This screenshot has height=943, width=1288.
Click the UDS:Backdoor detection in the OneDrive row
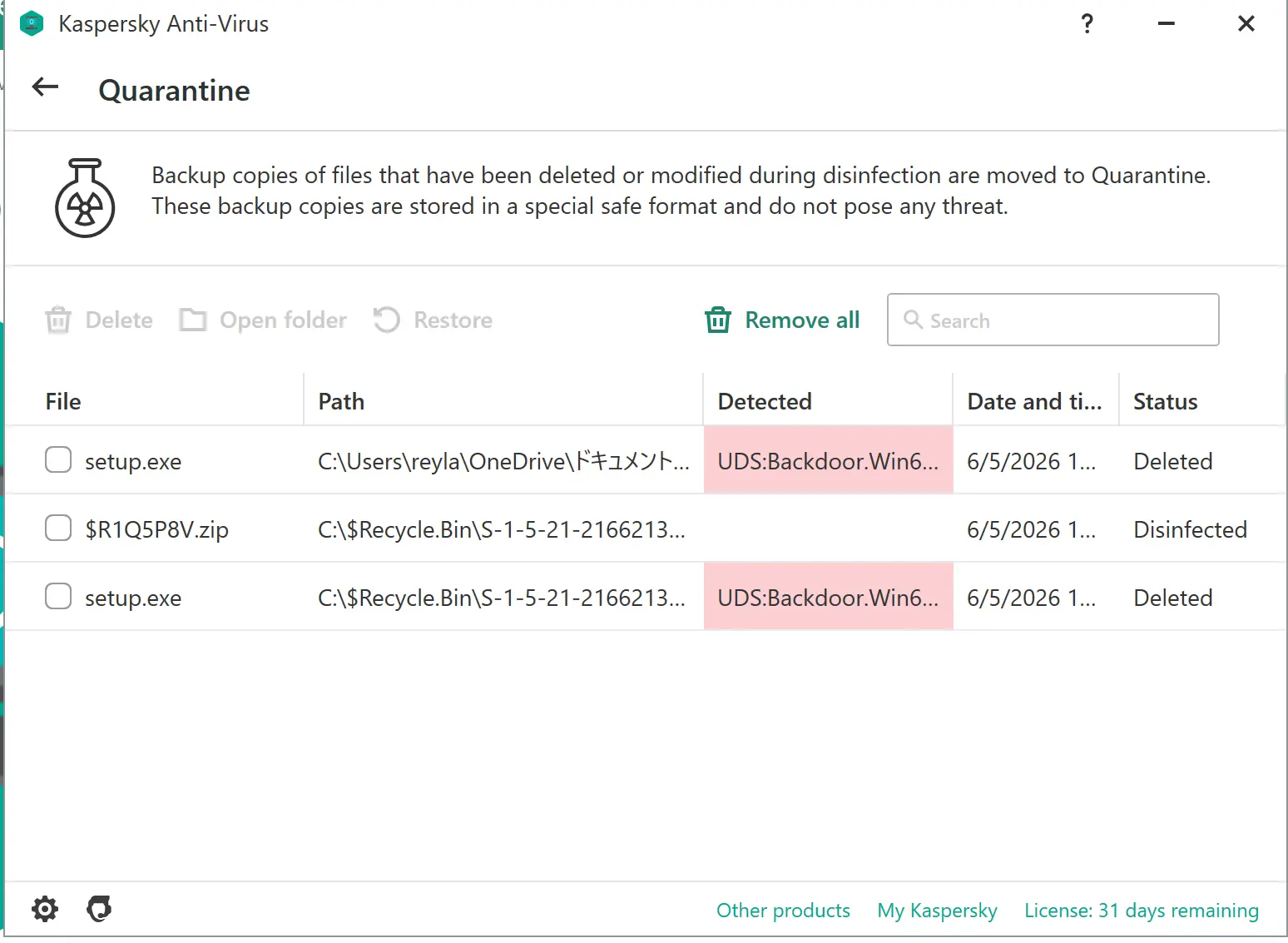[x=828, y=461]
